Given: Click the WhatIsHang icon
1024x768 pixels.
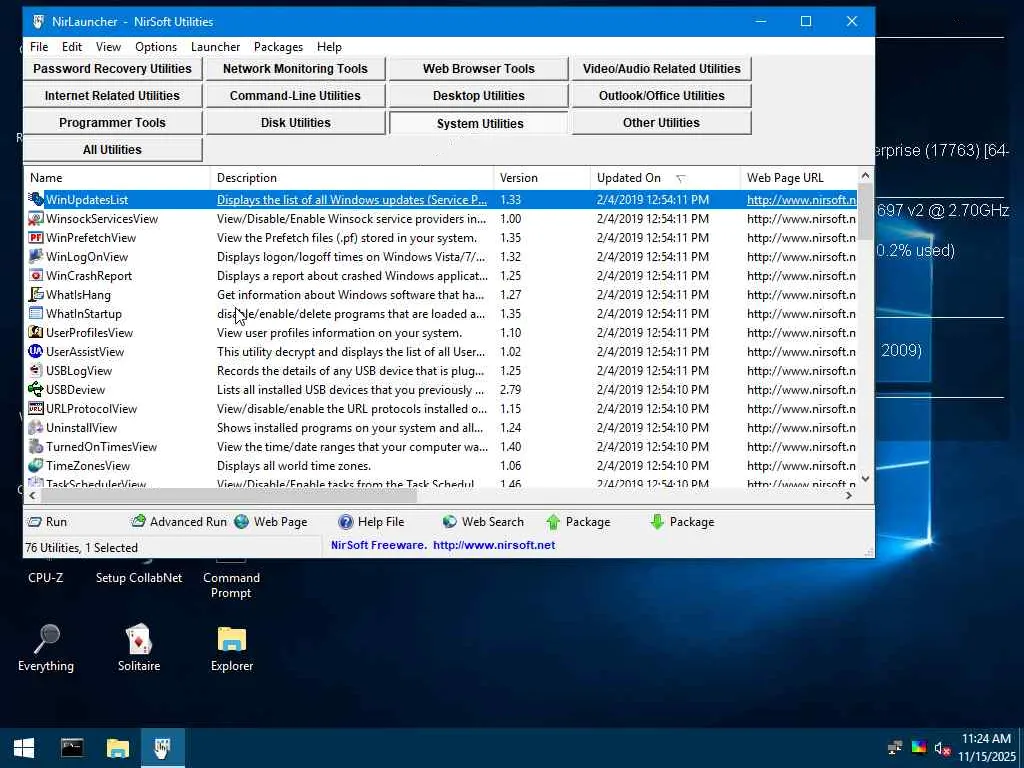Looking at the screenshot, I should pos(36,294).
